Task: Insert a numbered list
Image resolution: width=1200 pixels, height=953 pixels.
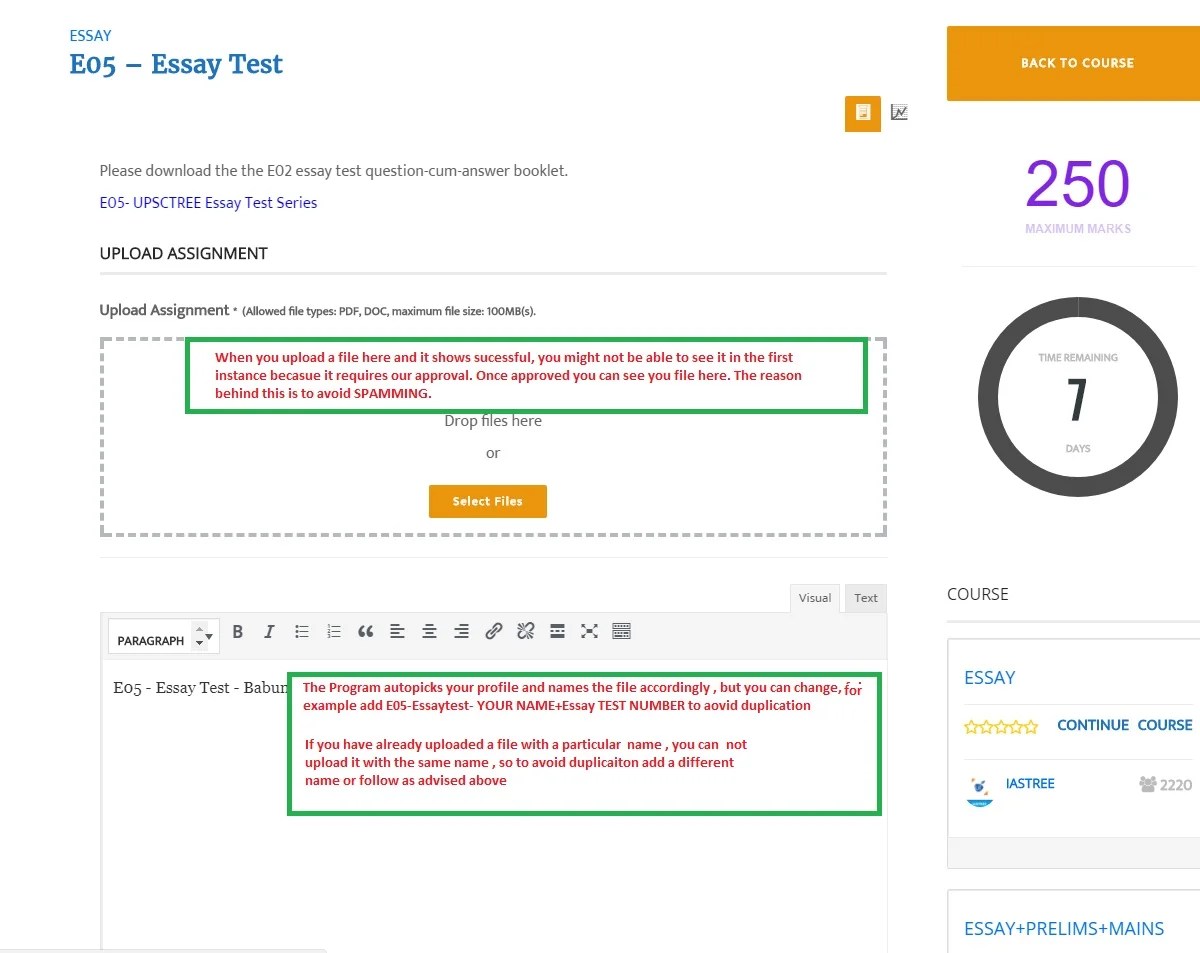Action: point(334,632)
